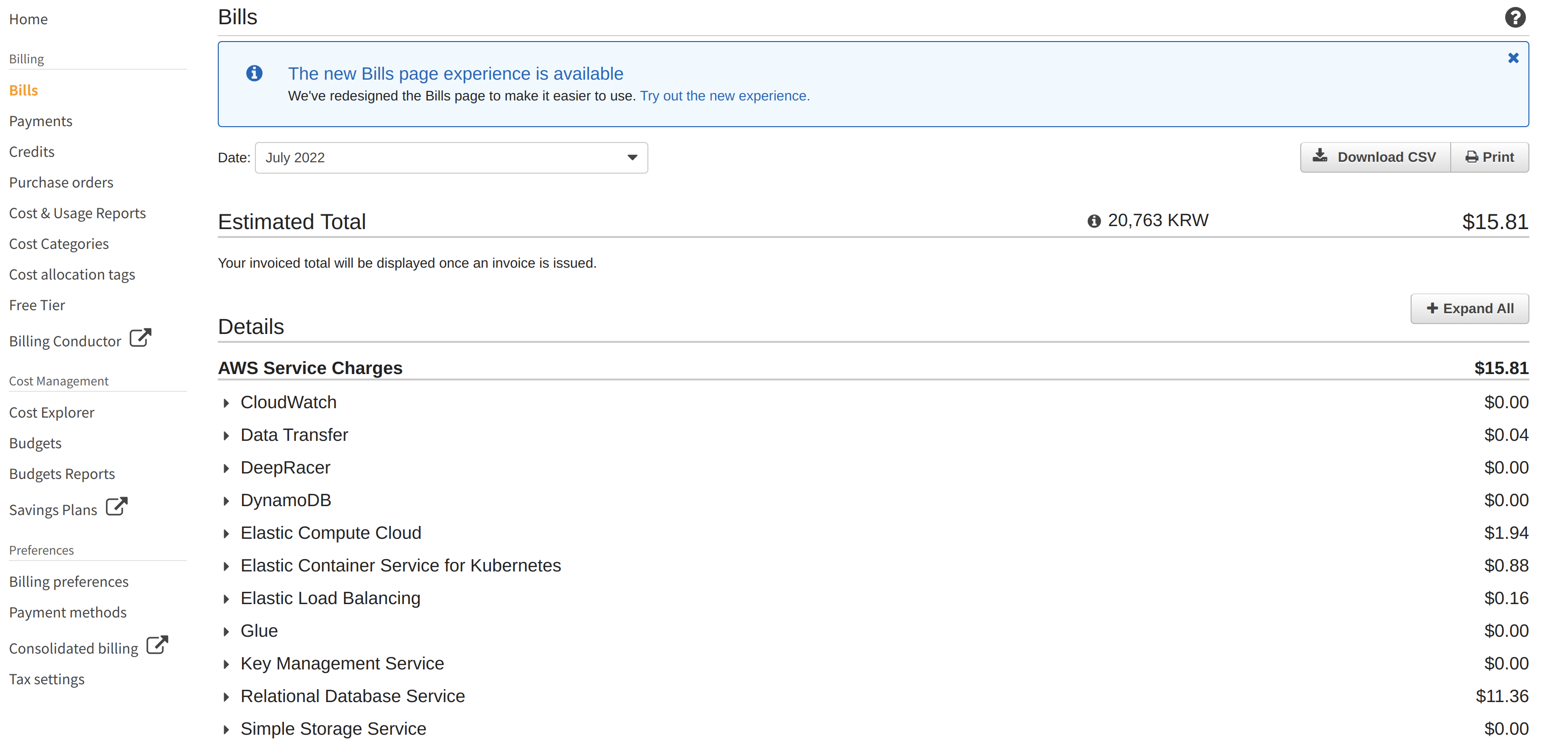This screenshot has height=756, width=1568.
Task: Download the bill as CSV
Action: (x=1375, y=157)
